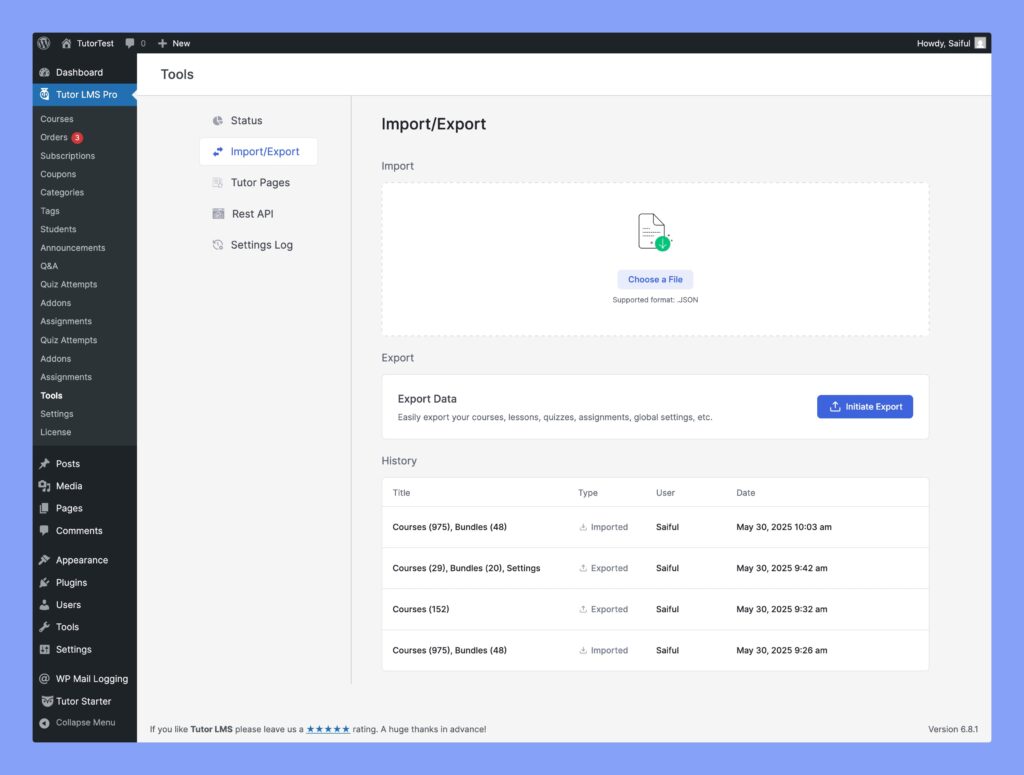
Task: Open Coupons submenu item
Action: point(58,174)
